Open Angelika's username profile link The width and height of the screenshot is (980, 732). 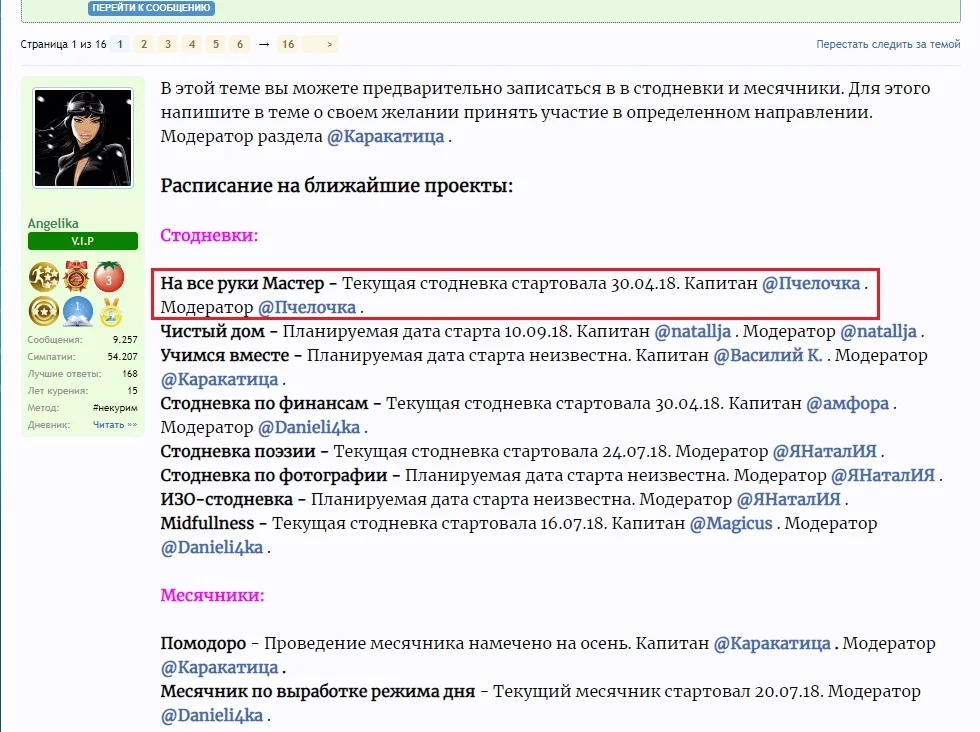53,224
